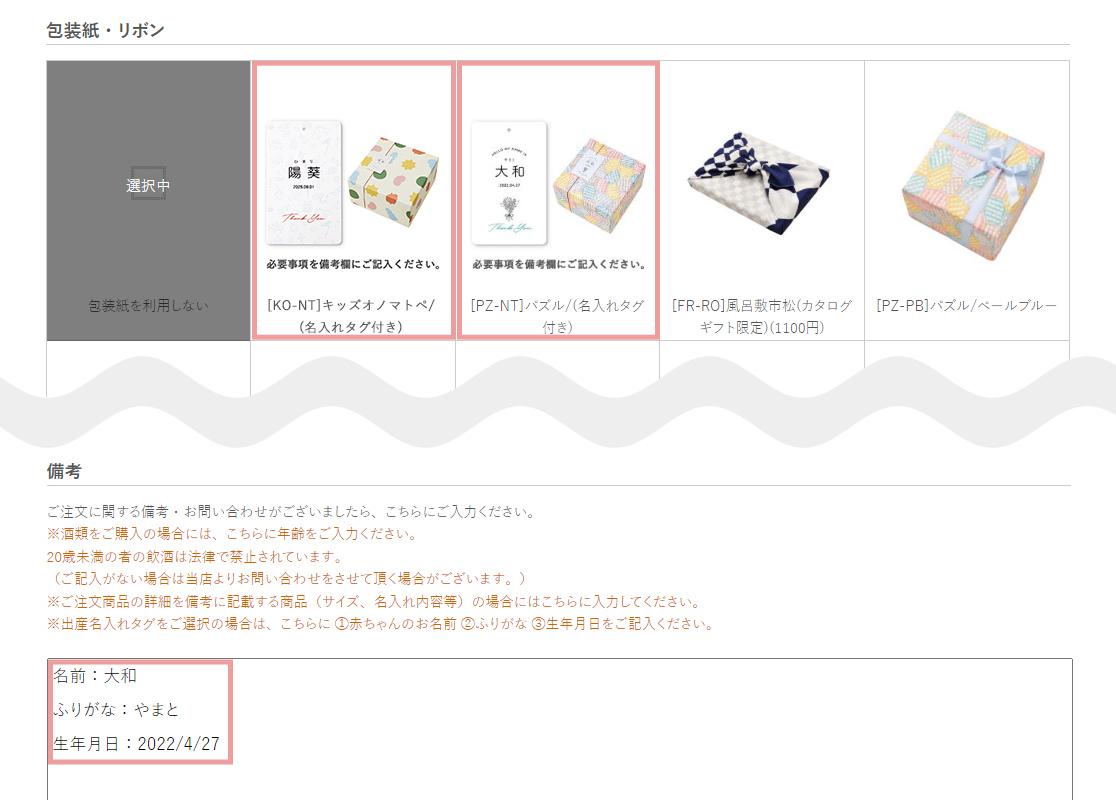Viewport: 1116px width, 800px height.
Task: Select the 包装紙を利用しない option tile
Action: pos(148,201)
